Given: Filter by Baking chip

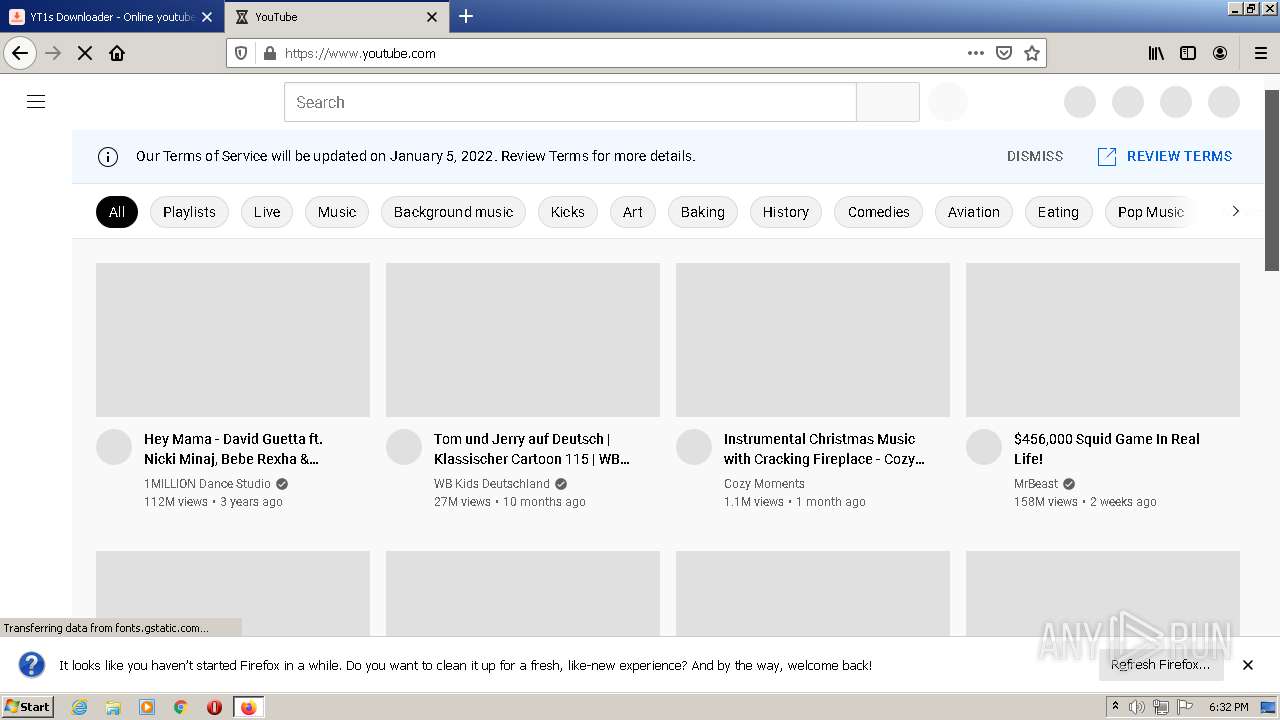Looking at the screenshot, I should coord(702,212).
